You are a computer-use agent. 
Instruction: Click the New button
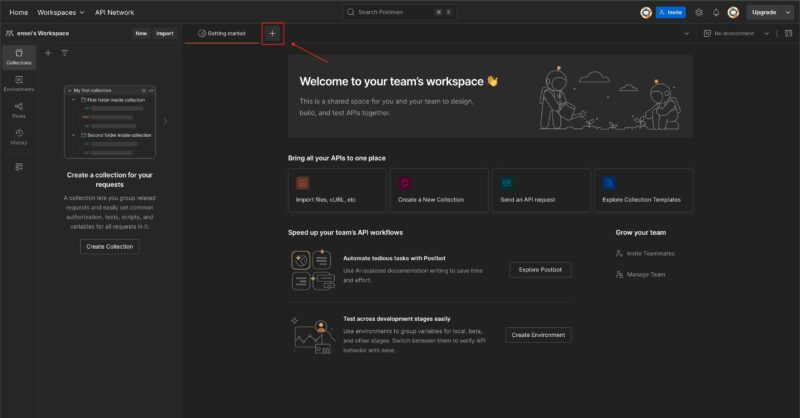click(x=141, y=33)
